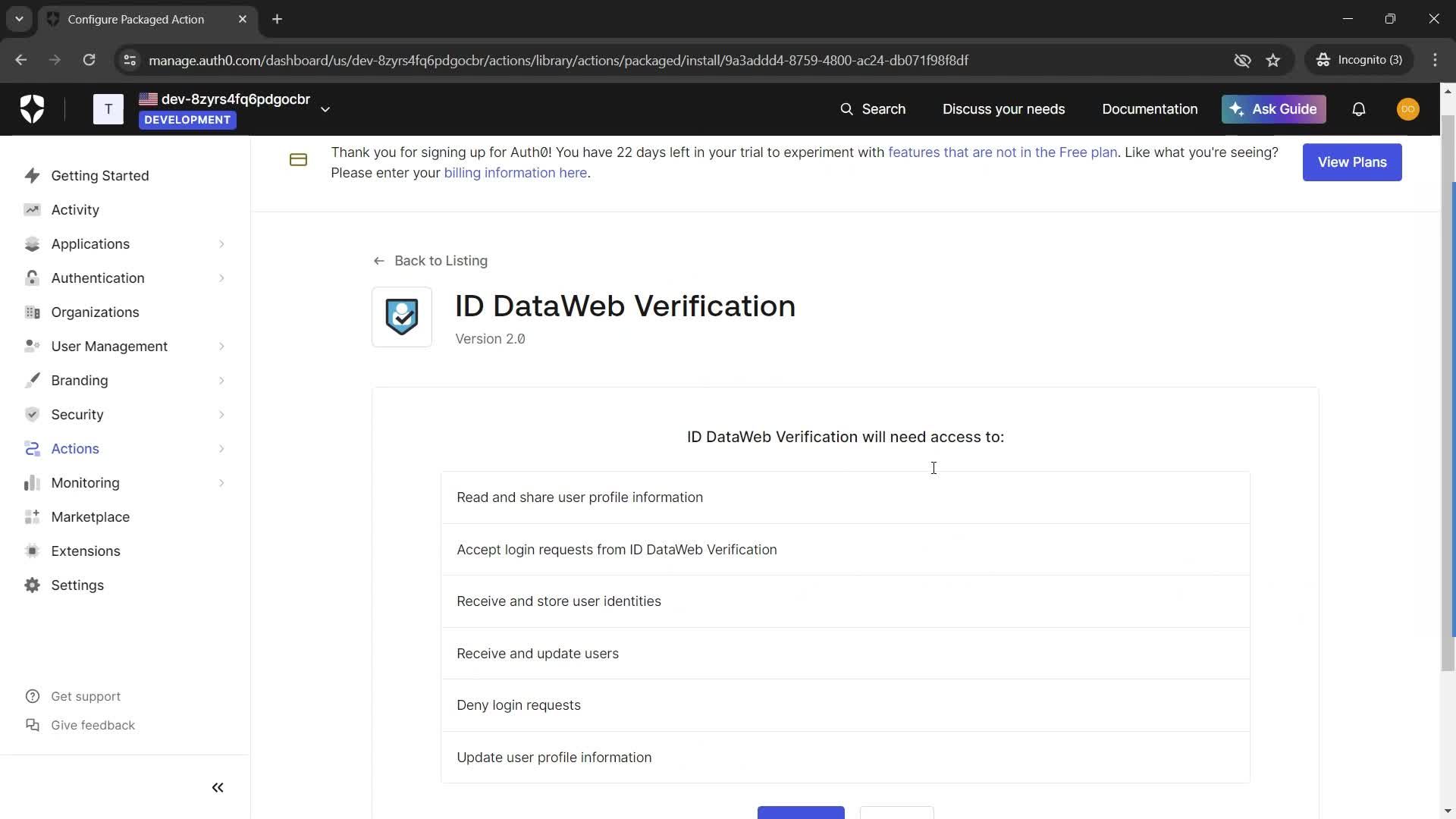Click the third-party cookies eye icon
1456x819 pixels.
pyautogui.click(x=1242, y=60)
